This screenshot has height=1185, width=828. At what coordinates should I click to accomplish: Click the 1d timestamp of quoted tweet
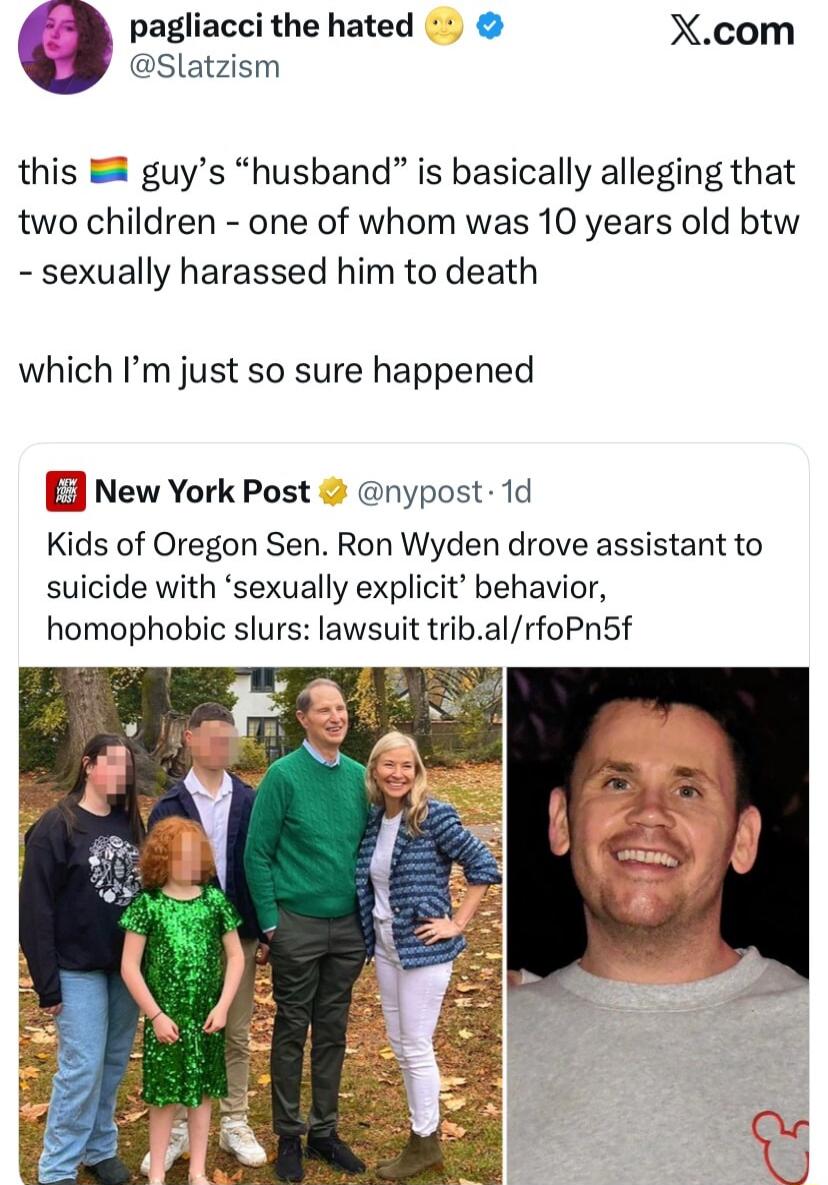pyautogui.click(x=517, y=491)
